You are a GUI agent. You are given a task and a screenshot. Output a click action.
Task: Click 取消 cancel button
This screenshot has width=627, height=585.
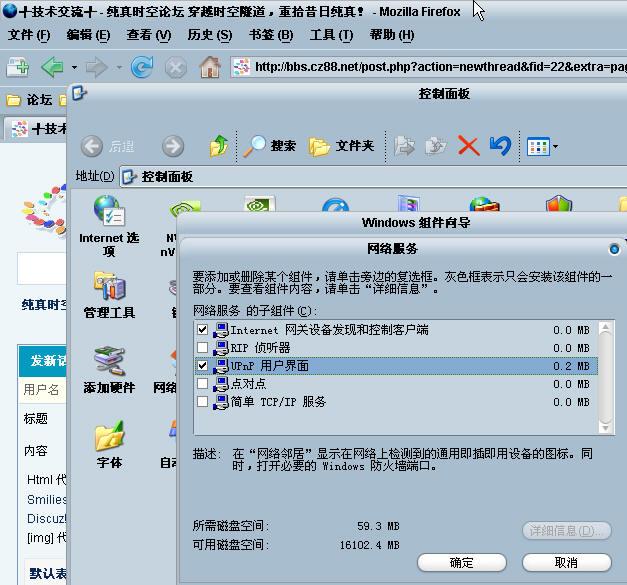coord(567,562)
